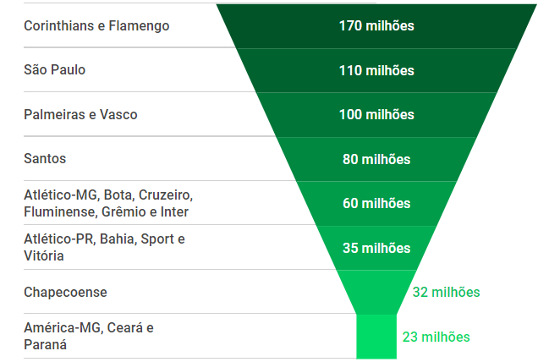Click the 100 milhões funnel band
The width and height of the screenshot is (560, 362).
pyautogui.click(x=376, y=115)
